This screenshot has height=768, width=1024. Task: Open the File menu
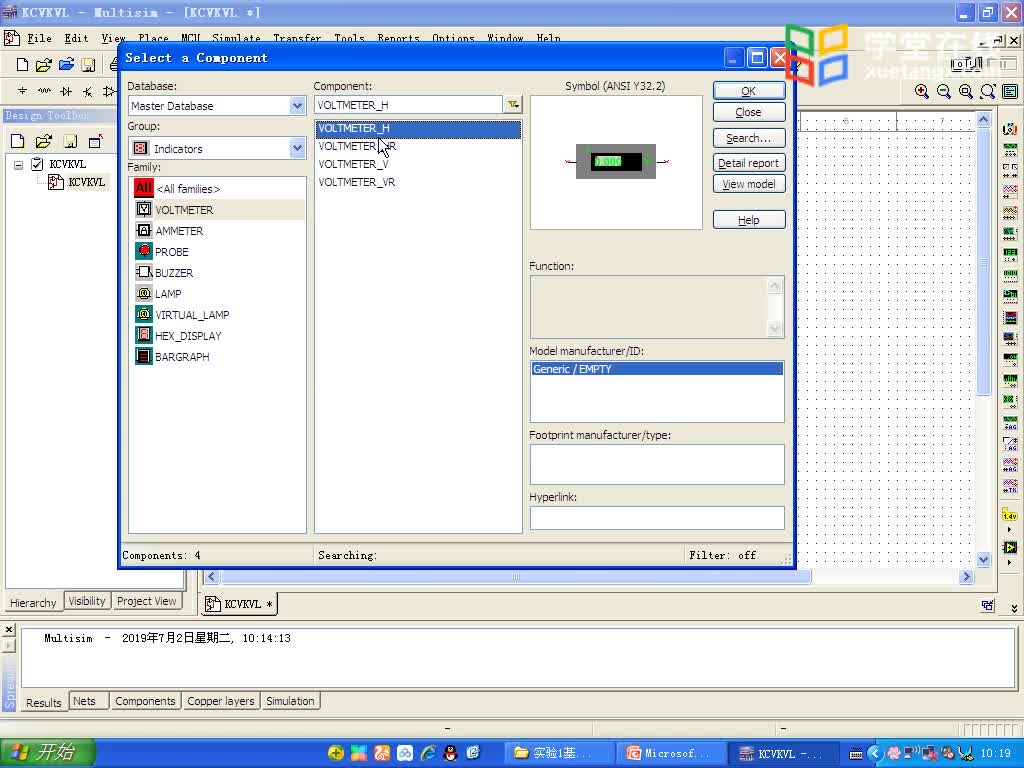[39, 39]
